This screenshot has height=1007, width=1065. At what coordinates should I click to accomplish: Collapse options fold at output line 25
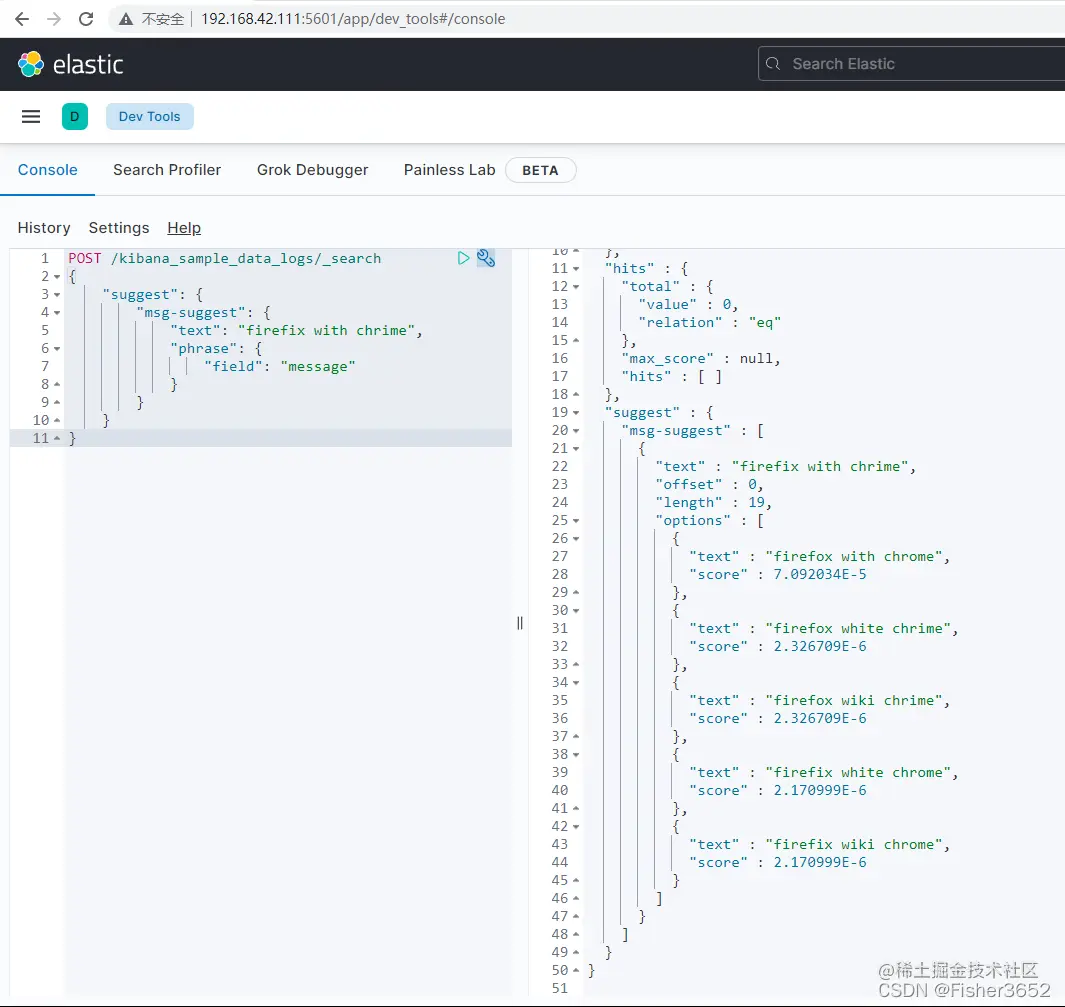coord(576,520)
